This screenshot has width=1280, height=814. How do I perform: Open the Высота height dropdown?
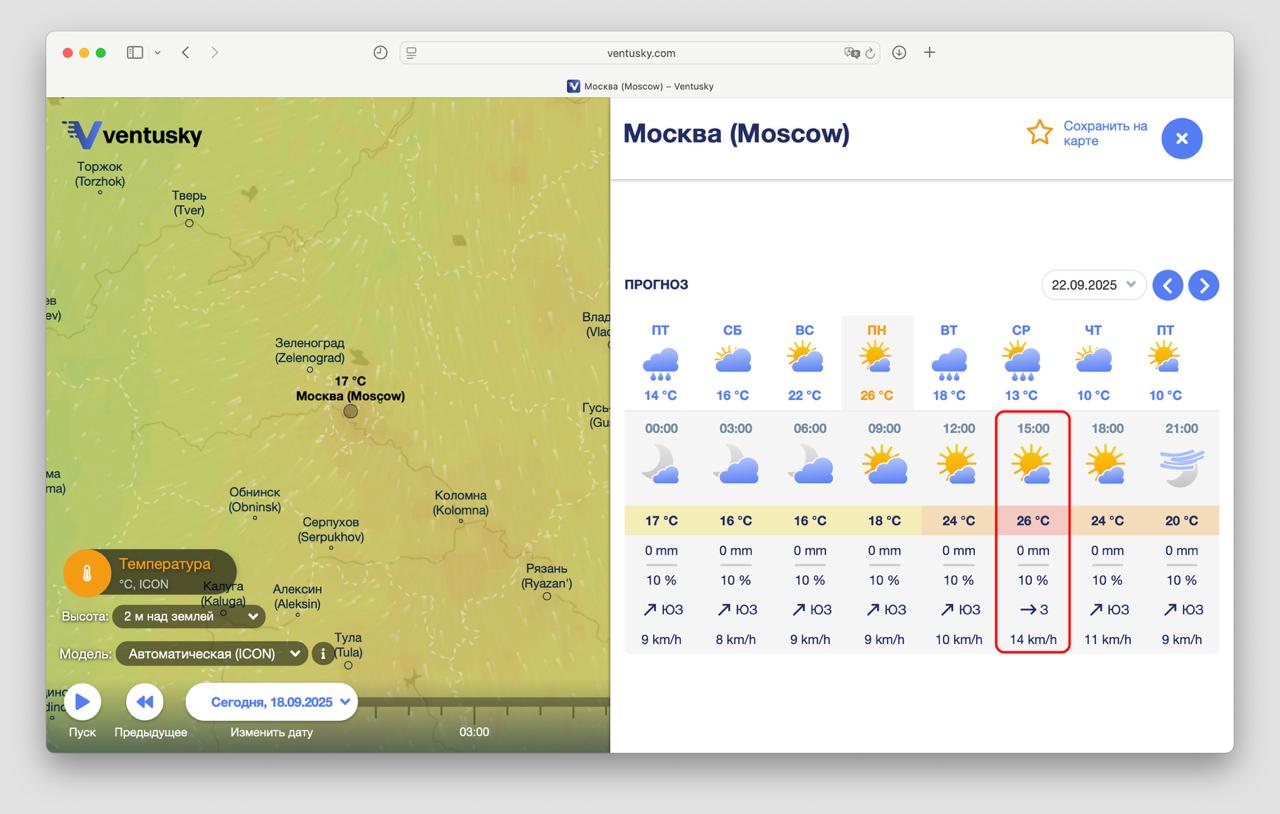pyautogui.click(x=188, y=616)
